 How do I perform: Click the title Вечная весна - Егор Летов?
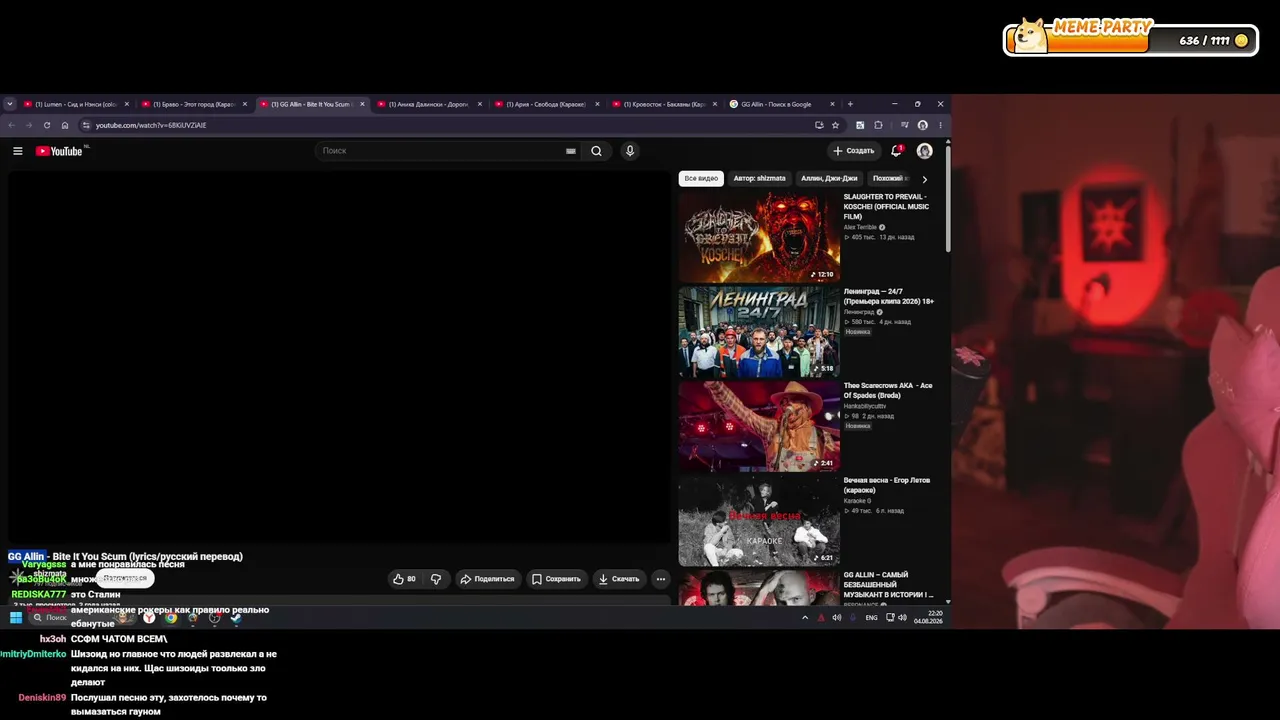[x=887, y=485]
